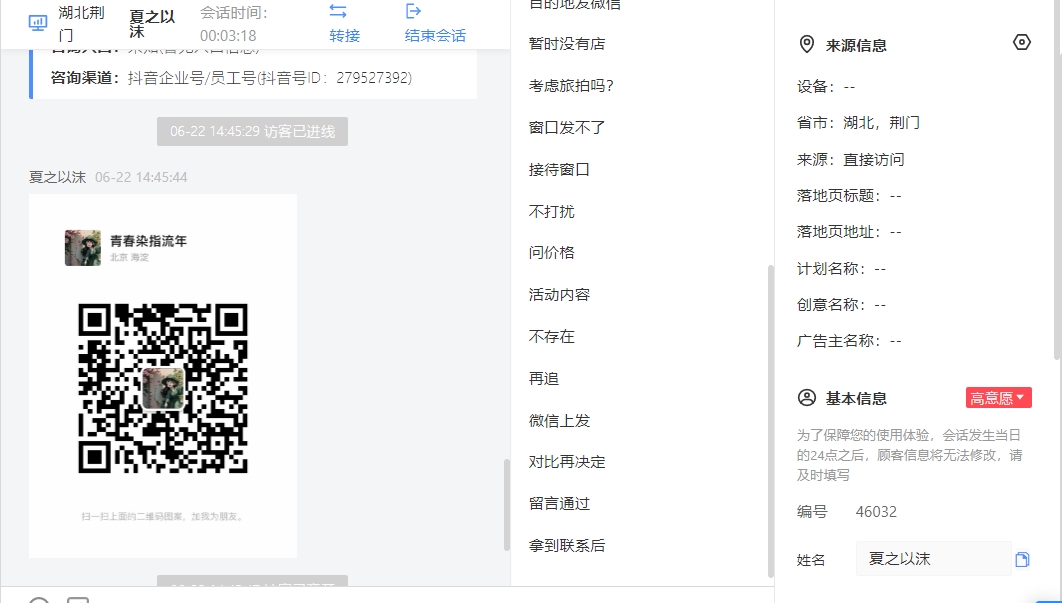Click the 转接 transfer button
This screenshot has width=1062, height=603.
(x=345, y=35)
